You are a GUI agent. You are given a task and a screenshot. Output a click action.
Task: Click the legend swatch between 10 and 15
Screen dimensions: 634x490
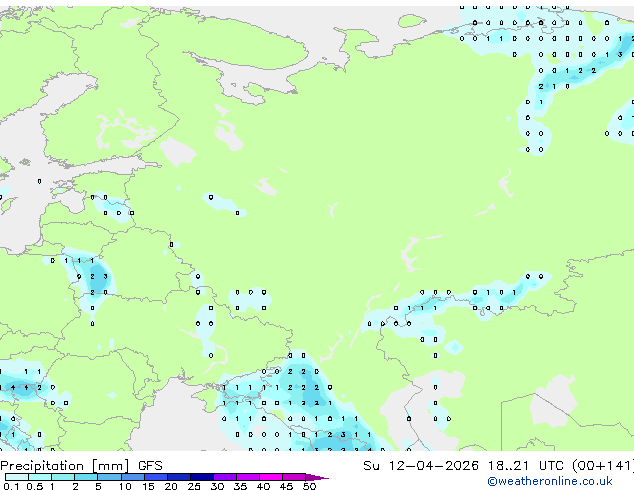[133, 477]
